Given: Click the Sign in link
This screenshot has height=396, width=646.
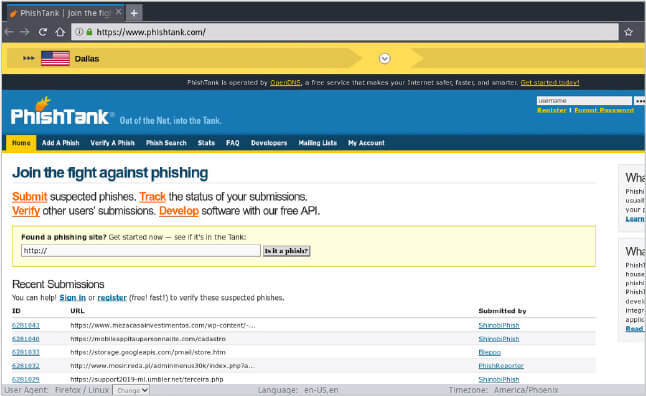Looking at the screenshot, I should tap(73, 298).
